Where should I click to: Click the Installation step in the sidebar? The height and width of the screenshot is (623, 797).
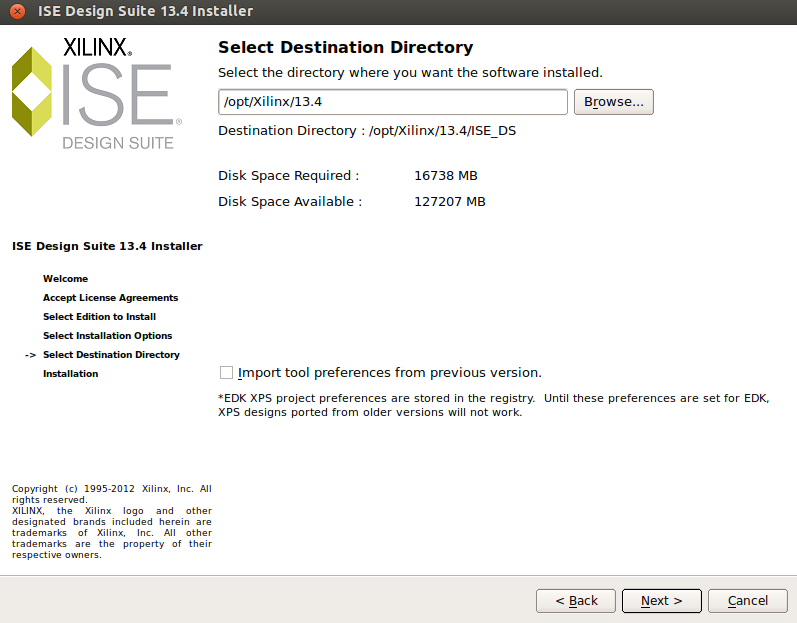coord(70,374)
